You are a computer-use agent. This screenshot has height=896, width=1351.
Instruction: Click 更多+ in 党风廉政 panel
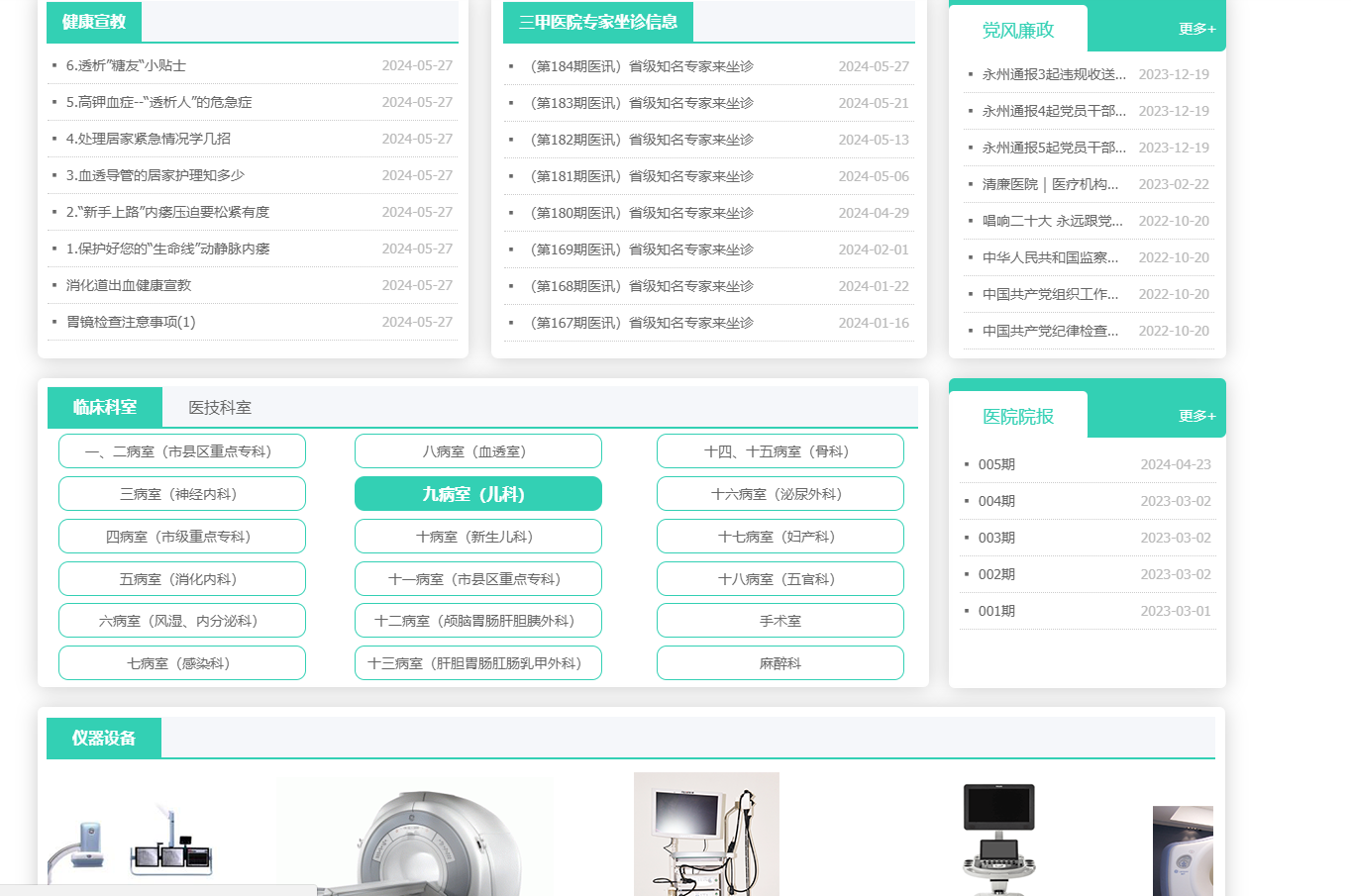tap(1196, 30)
